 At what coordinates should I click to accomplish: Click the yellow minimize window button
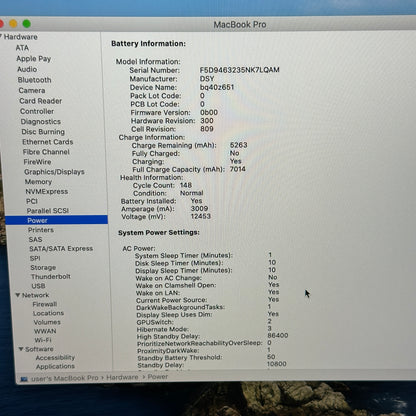13,24
